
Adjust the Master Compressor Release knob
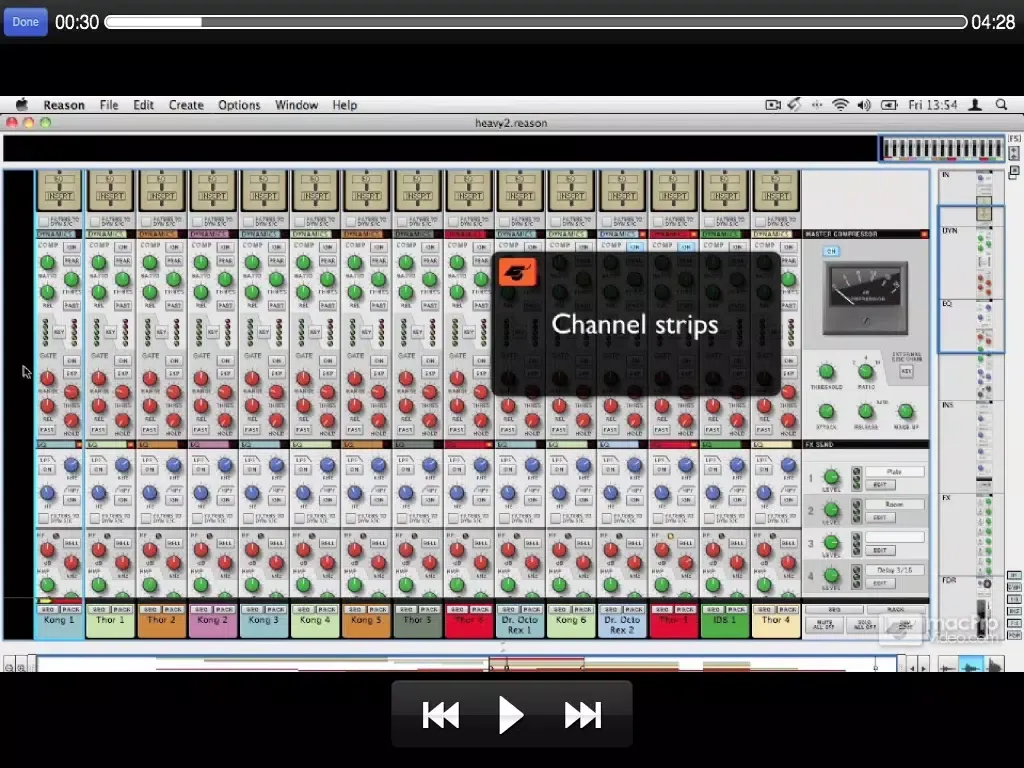tap(866, 411)
